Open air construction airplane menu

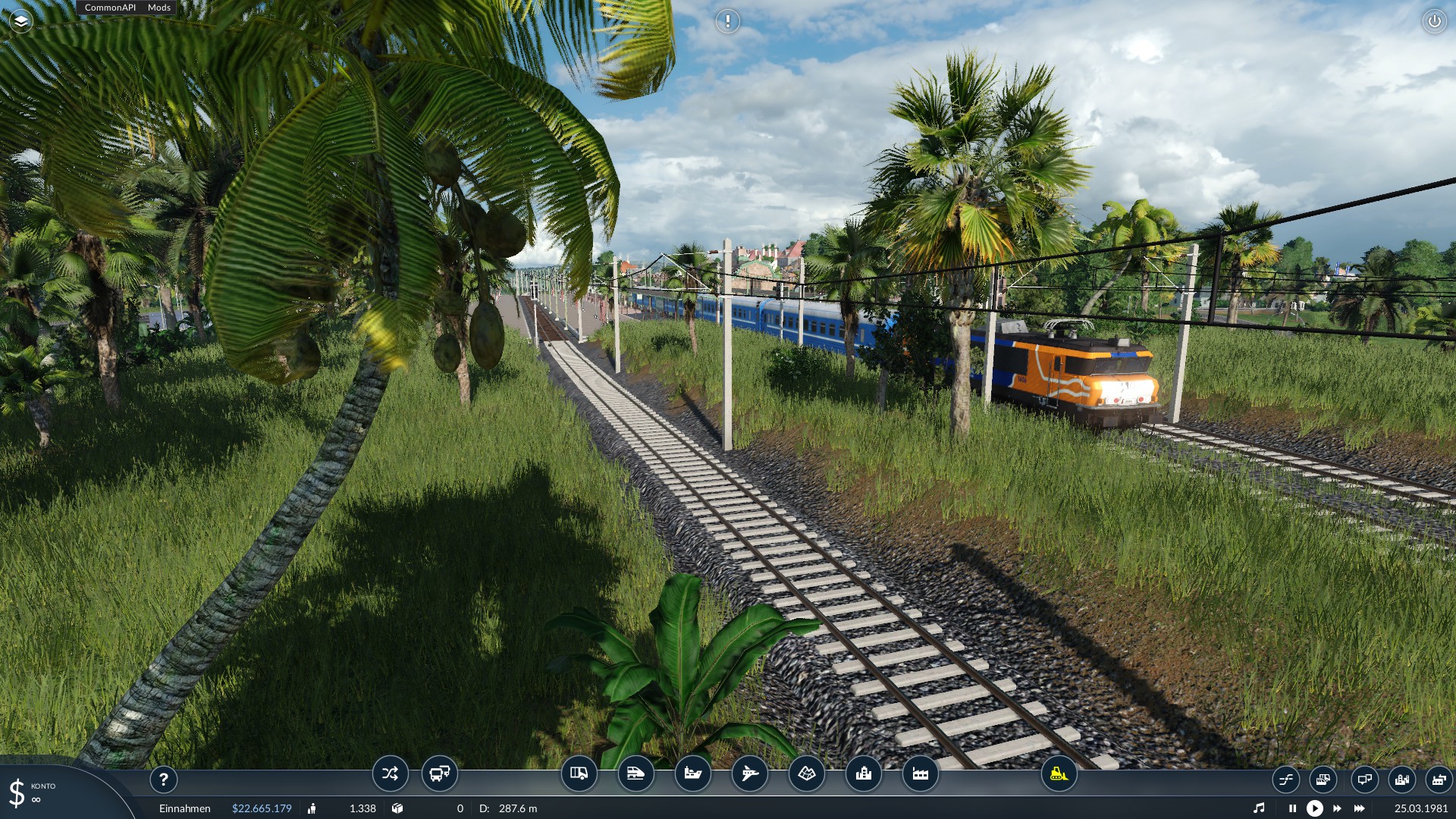pos(750,774)
